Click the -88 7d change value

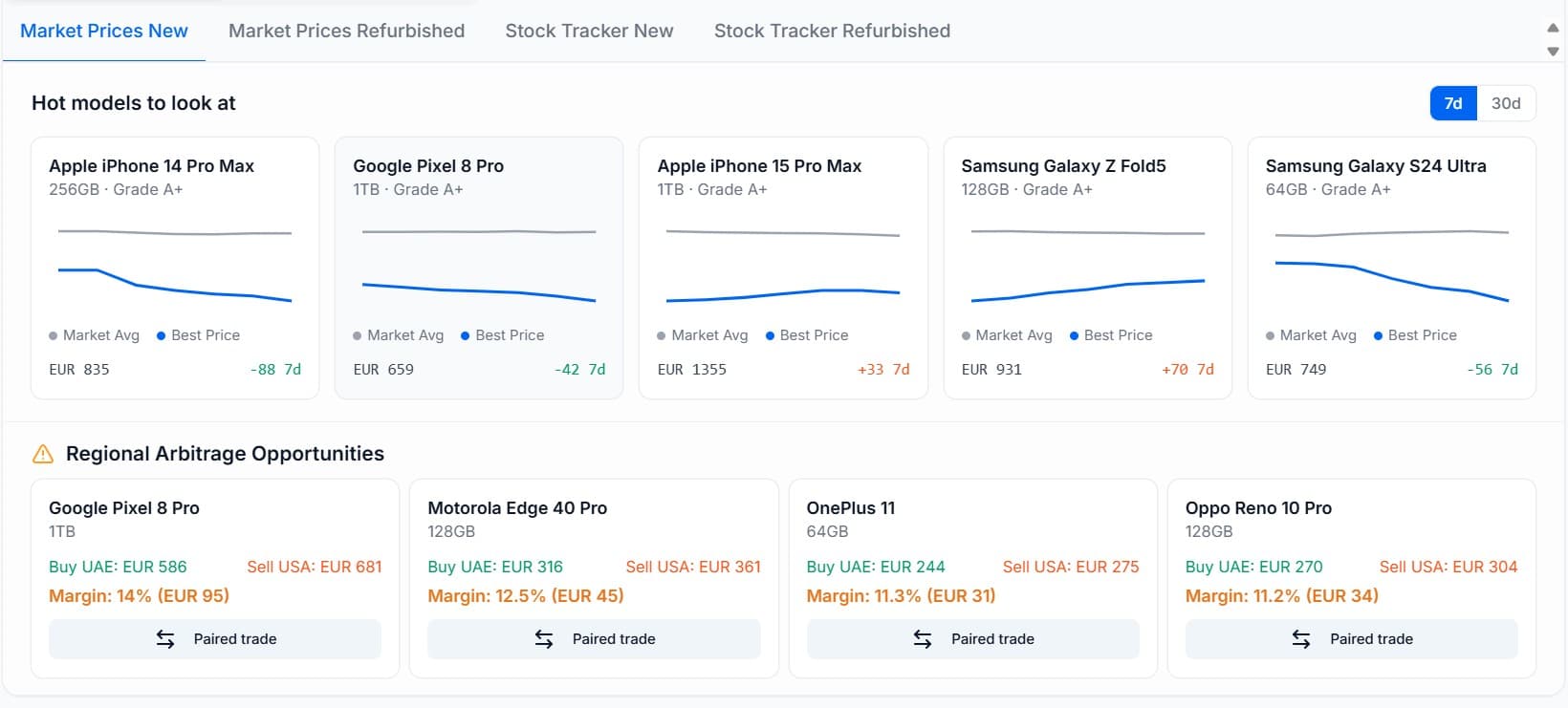tap(275, 370)
